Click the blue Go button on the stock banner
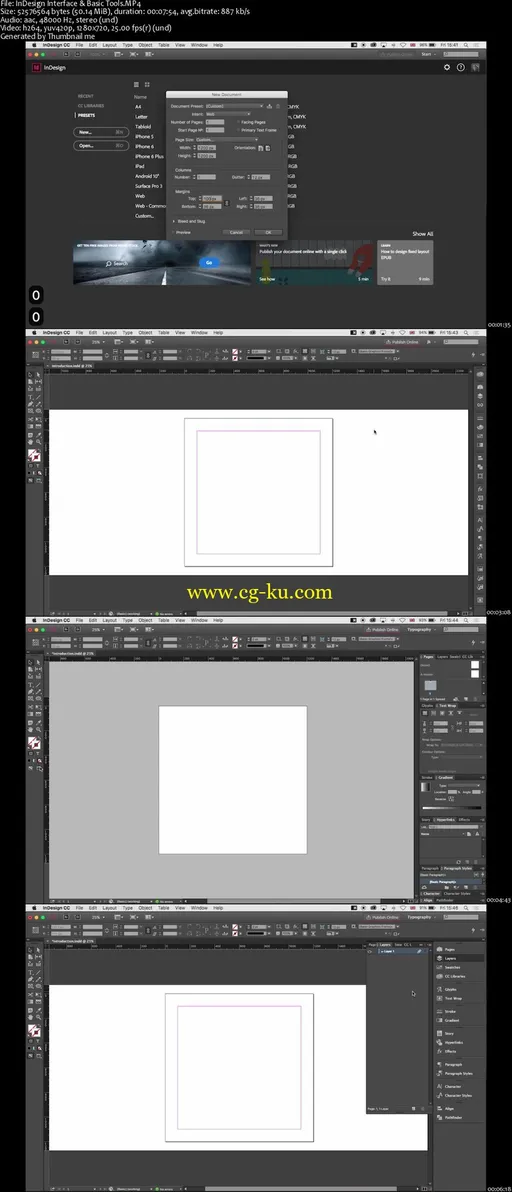This screenshot has width=512, height=1192. (209, 262)
